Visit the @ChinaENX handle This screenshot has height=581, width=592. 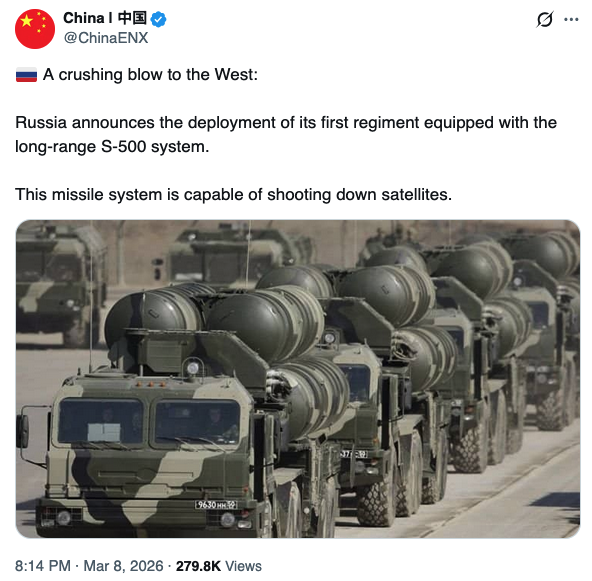[106, 38]
